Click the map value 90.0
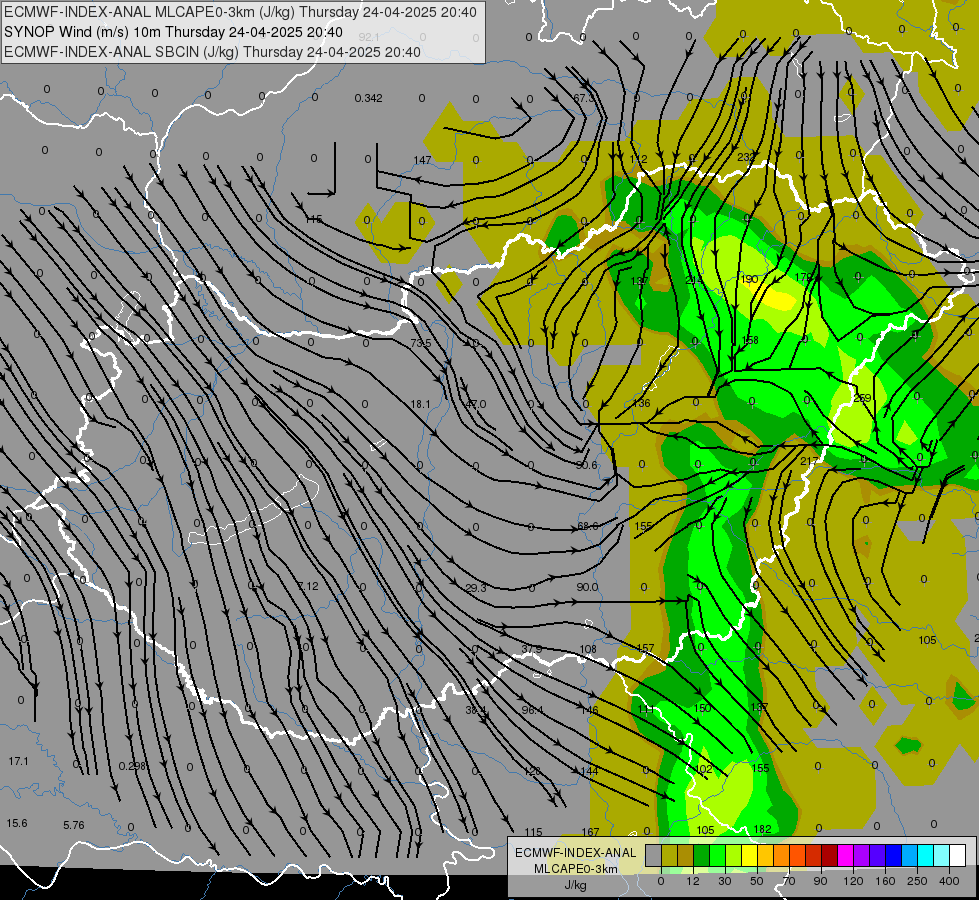Screen dimensions: 979x900 click(588, 587)
